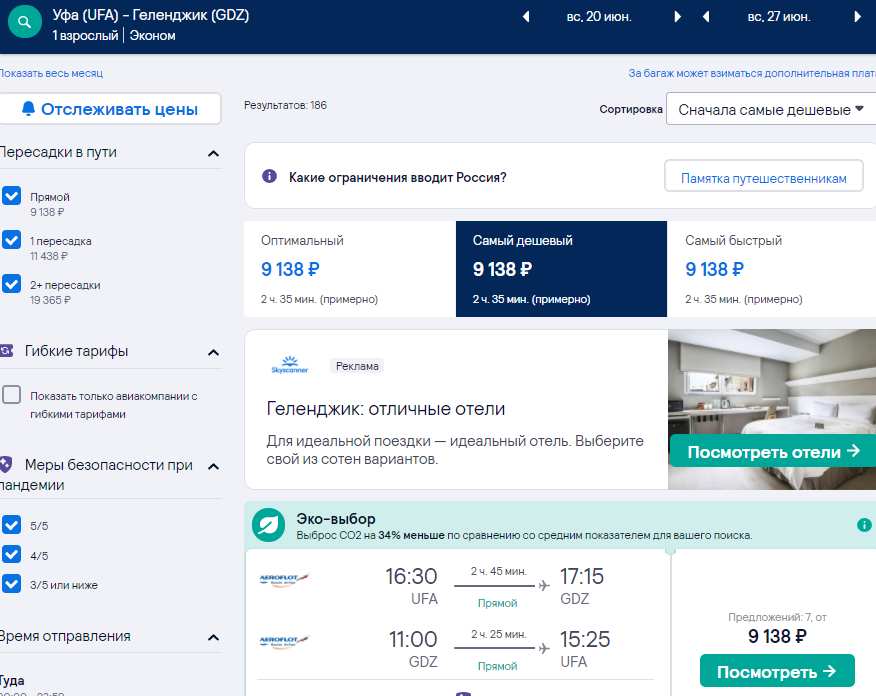This screenshot has width=876, height=696.
Task: Open the Сортировка dropdown
Action: (771, 109)
